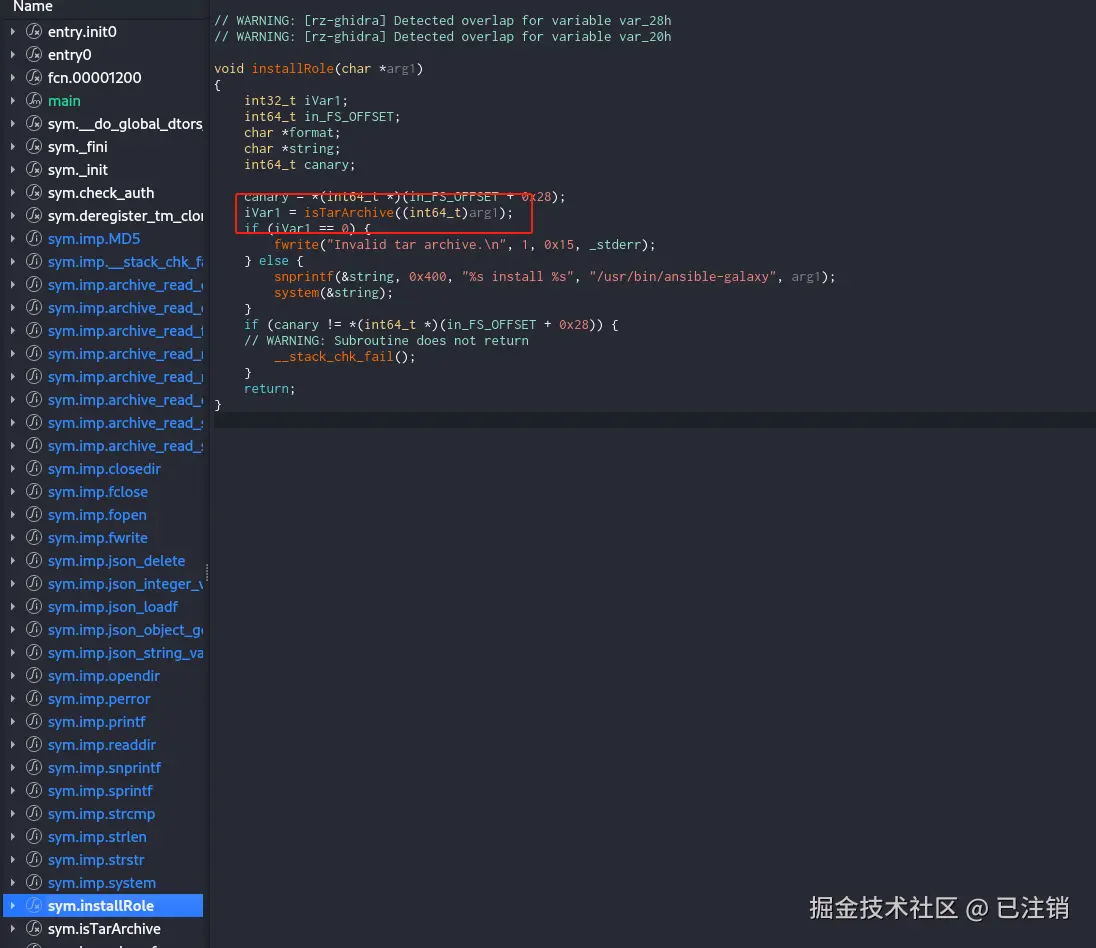The height and width of the screenshot is (948, 1096).
Task: Click the import icon beside sym.imp.opendir
Action: (x=34, y=676)
